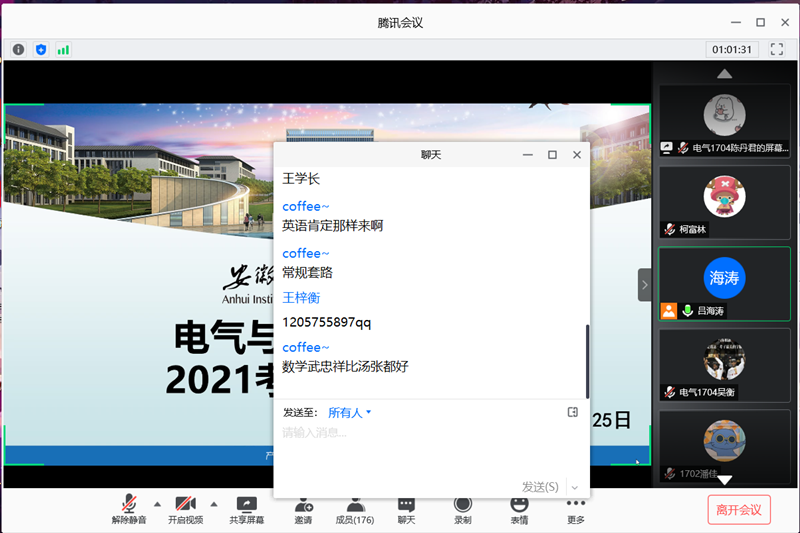Viewport: 800px width, 533px height.
Task: Enter full screen mode
Action: [776, 49]
